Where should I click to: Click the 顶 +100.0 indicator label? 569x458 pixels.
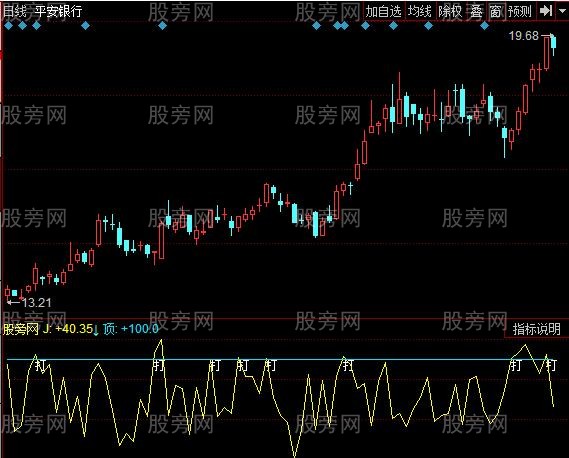tap(131, 329)
